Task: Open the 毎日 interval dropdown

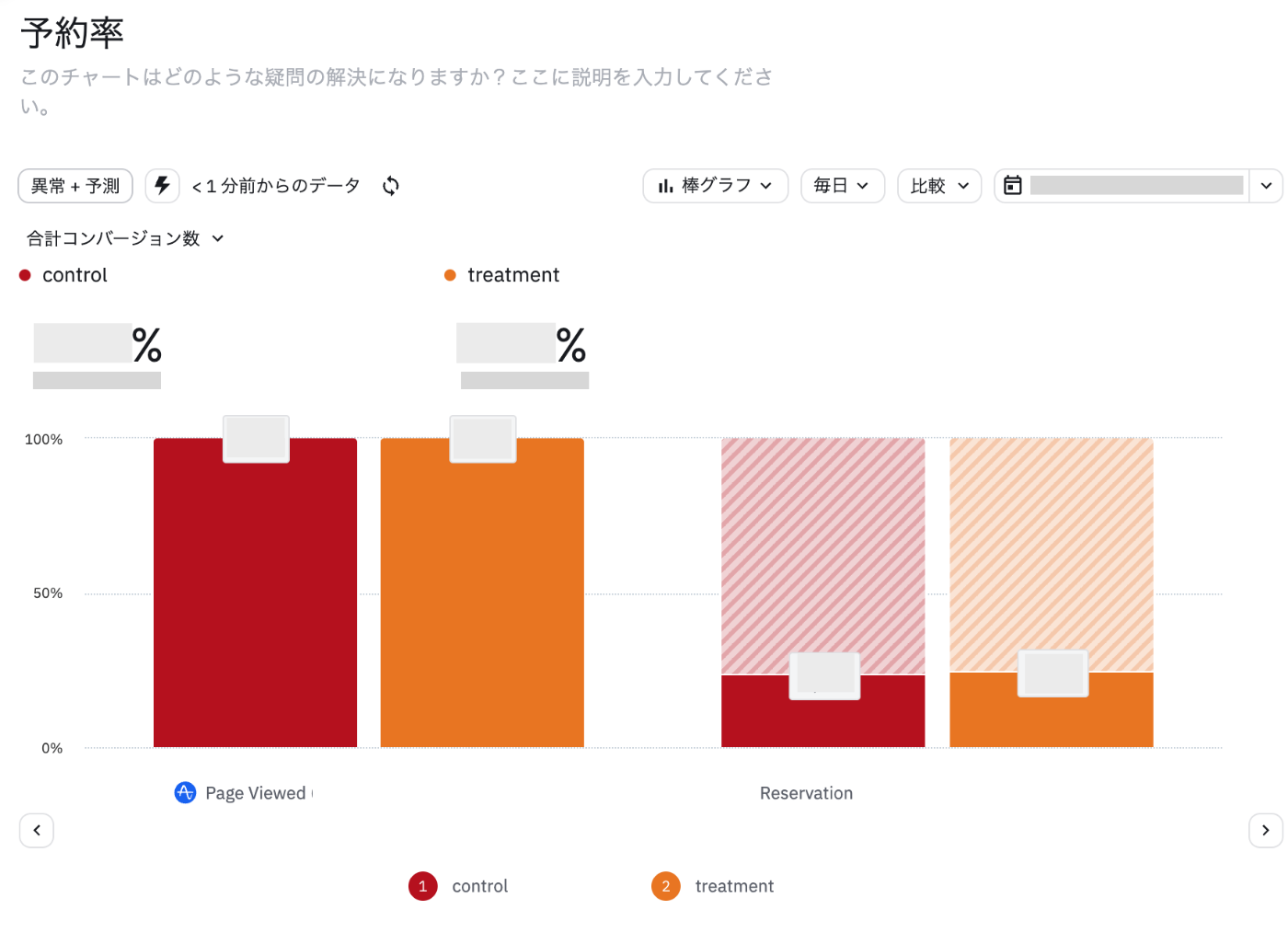Action: [x=842, y=186]
